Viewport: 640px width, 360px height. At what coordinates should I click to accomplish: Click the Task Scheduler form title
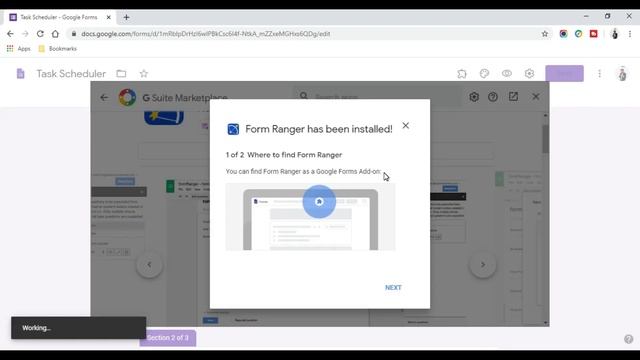(x=71, y=73)
